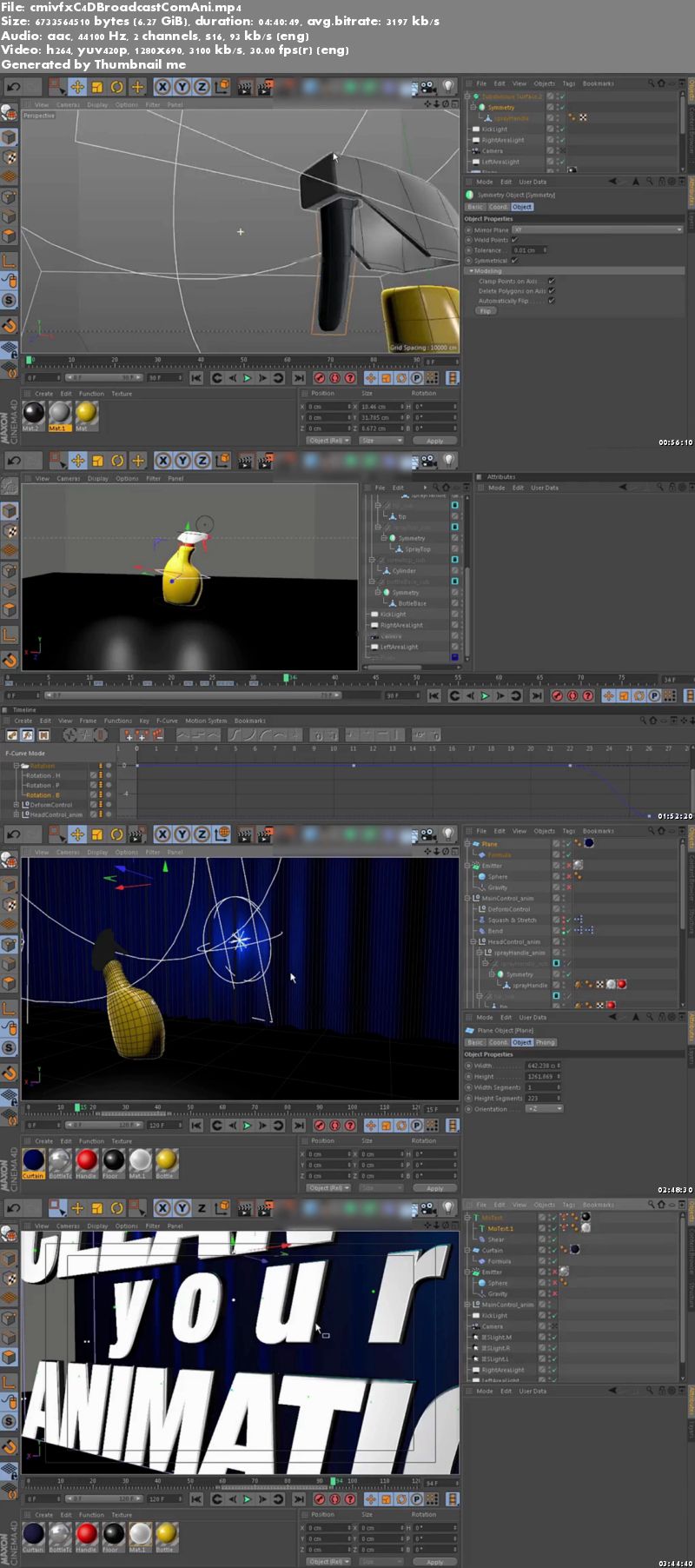Click the Tolerance value field

(x=529, y=250)
